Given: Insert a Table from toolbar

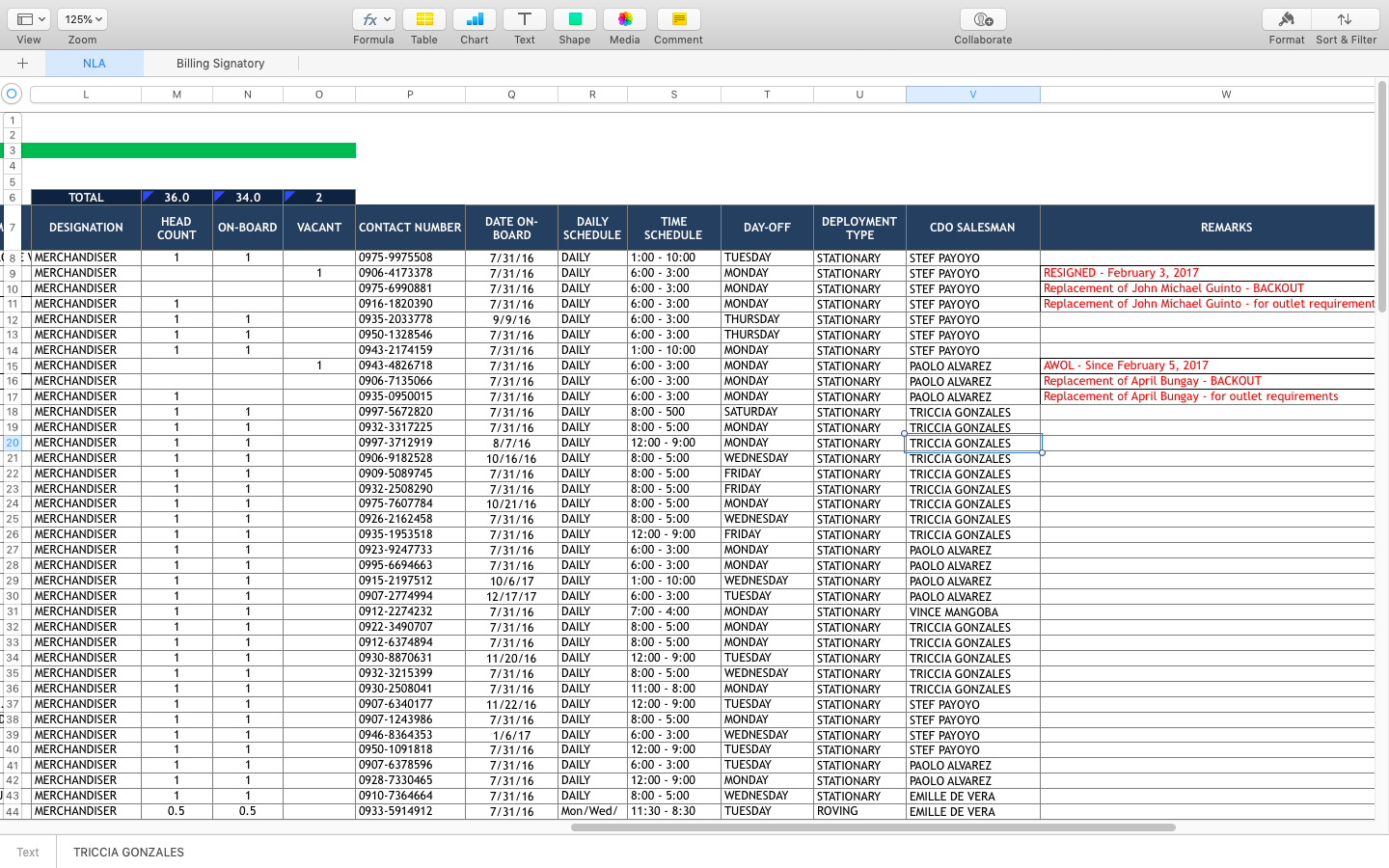Looking at the screenshot, I should tap(423, 19).
